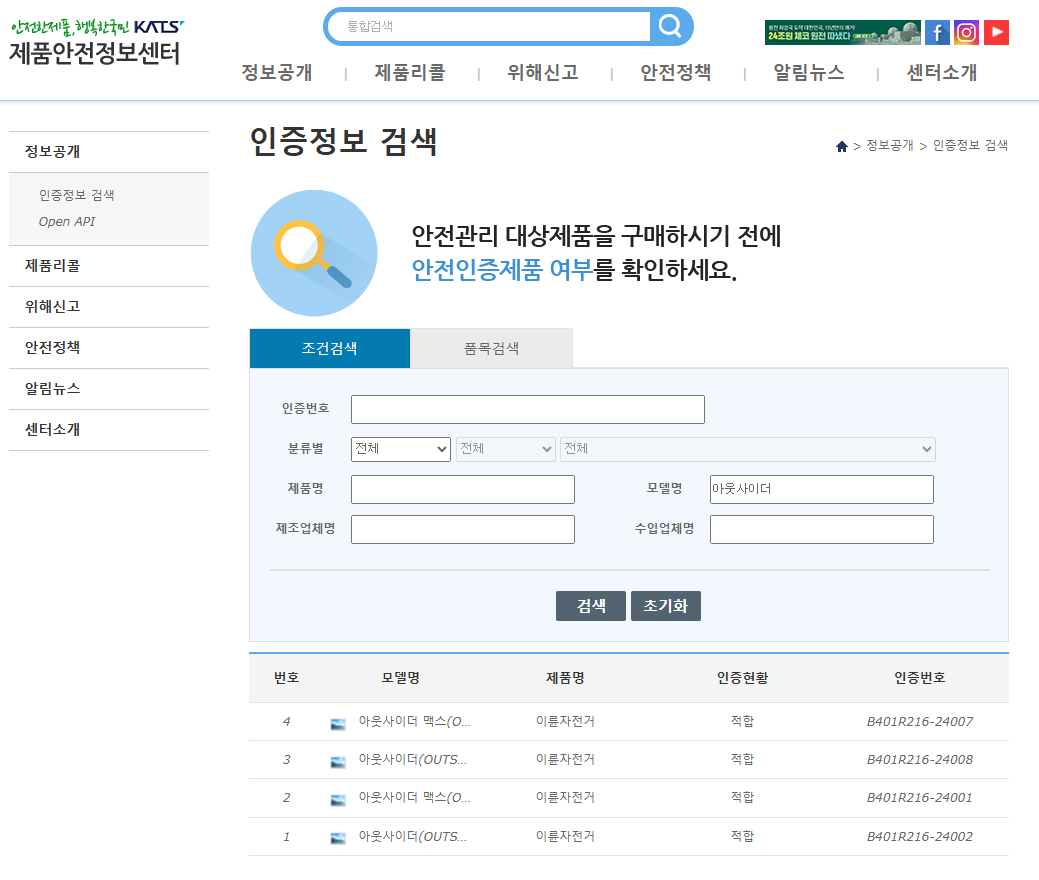Select 알림뉴스 in the sidebar

[52, 389]
